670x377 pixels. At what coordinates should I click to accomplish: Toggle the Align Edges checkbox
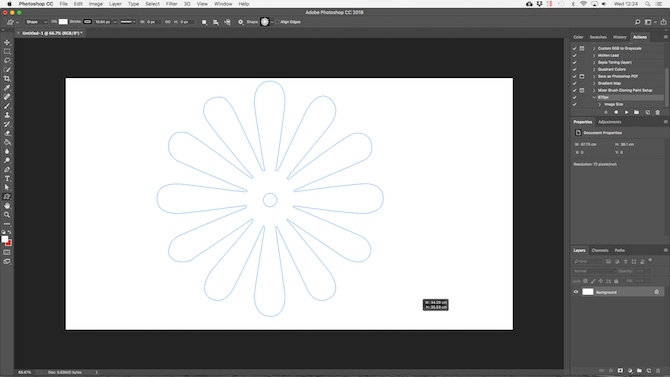(x=277, y=22)
